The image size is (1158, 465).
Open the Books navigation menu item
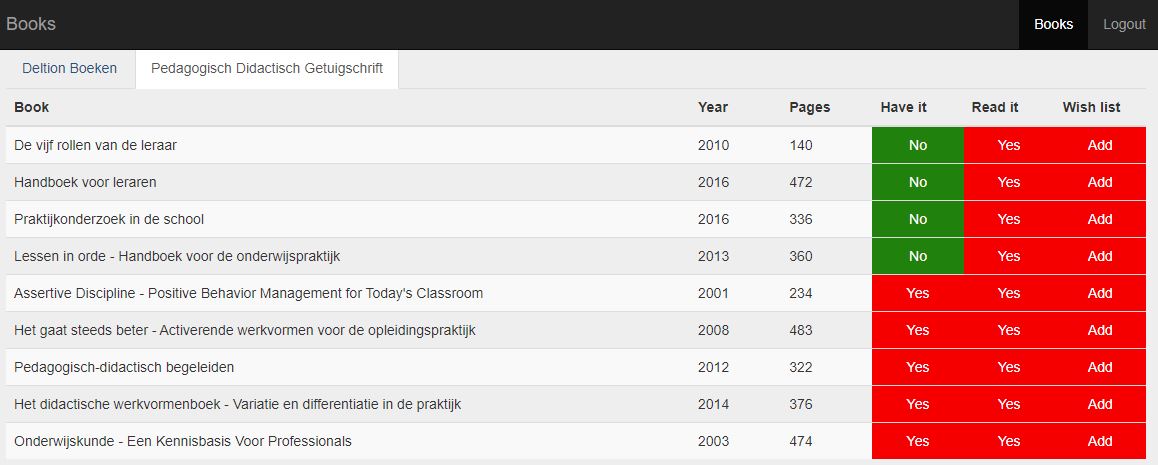click(1053, 24)
